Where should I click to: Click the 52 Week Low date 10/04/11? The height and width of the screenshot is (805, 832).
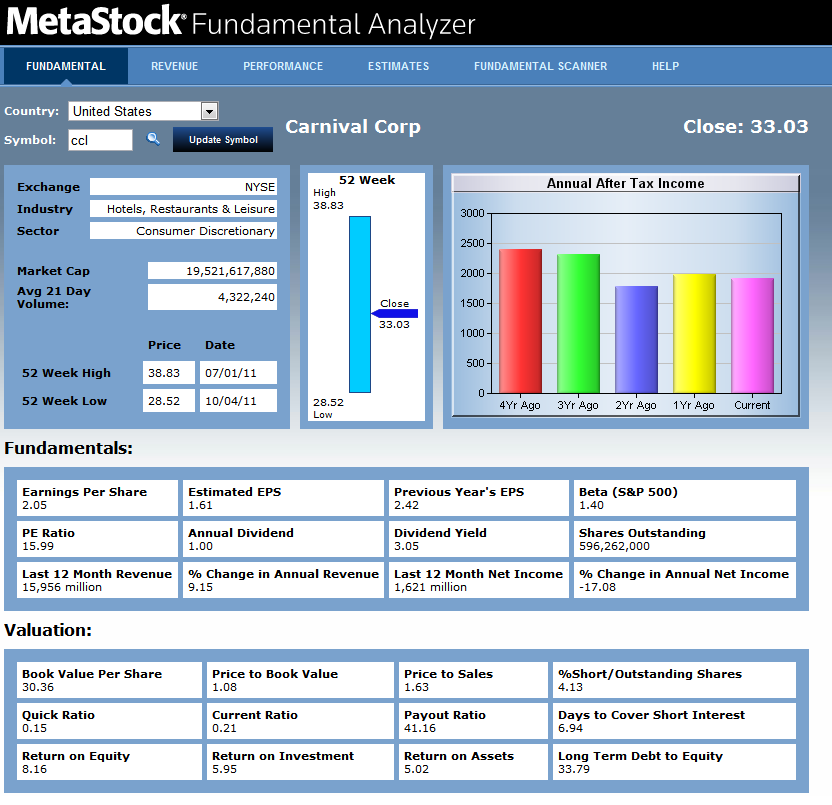click(238, 401)
